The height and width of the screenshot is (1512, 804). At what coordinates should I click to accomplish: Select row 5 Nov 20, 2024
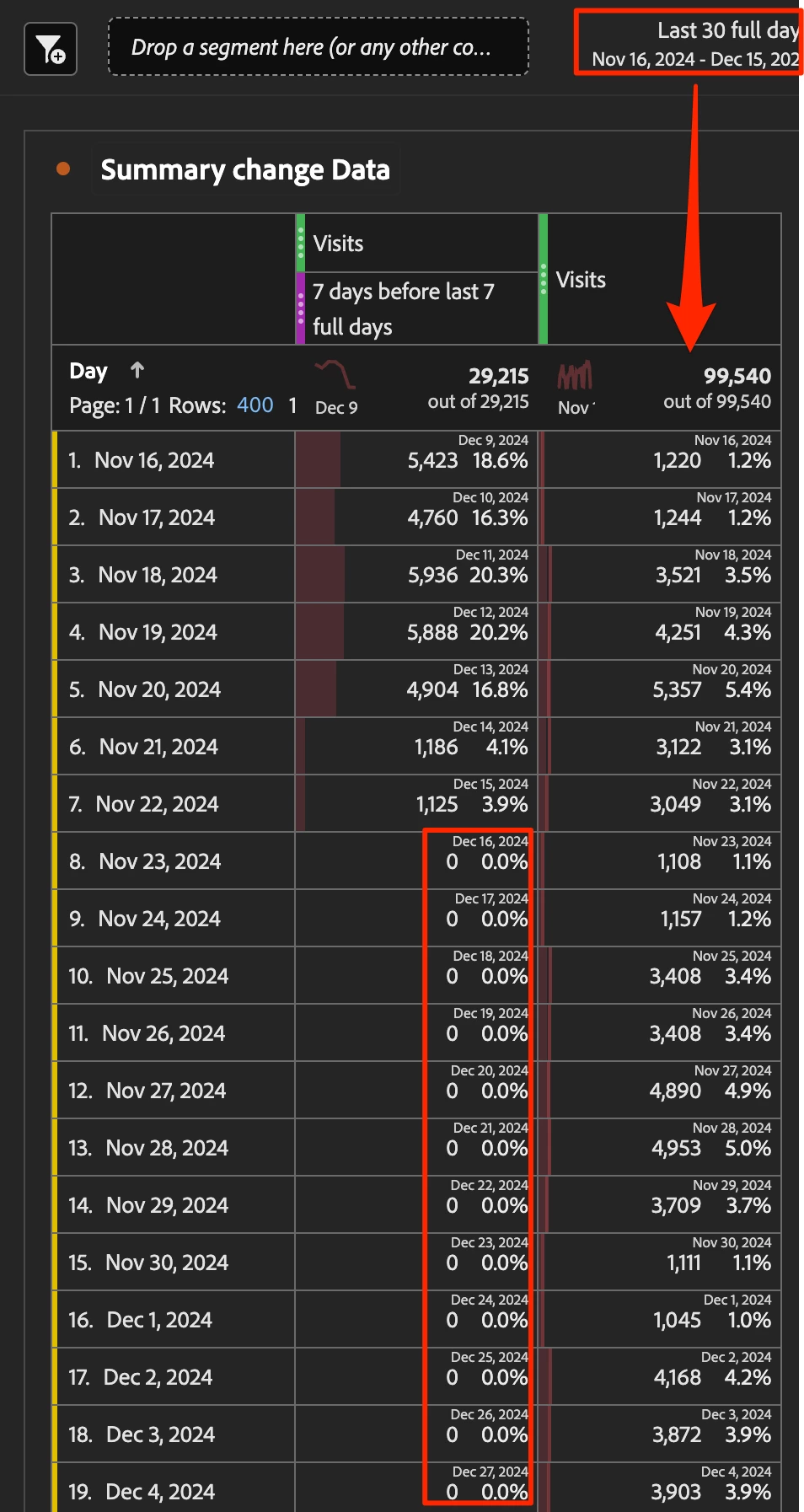pos(174,689)
